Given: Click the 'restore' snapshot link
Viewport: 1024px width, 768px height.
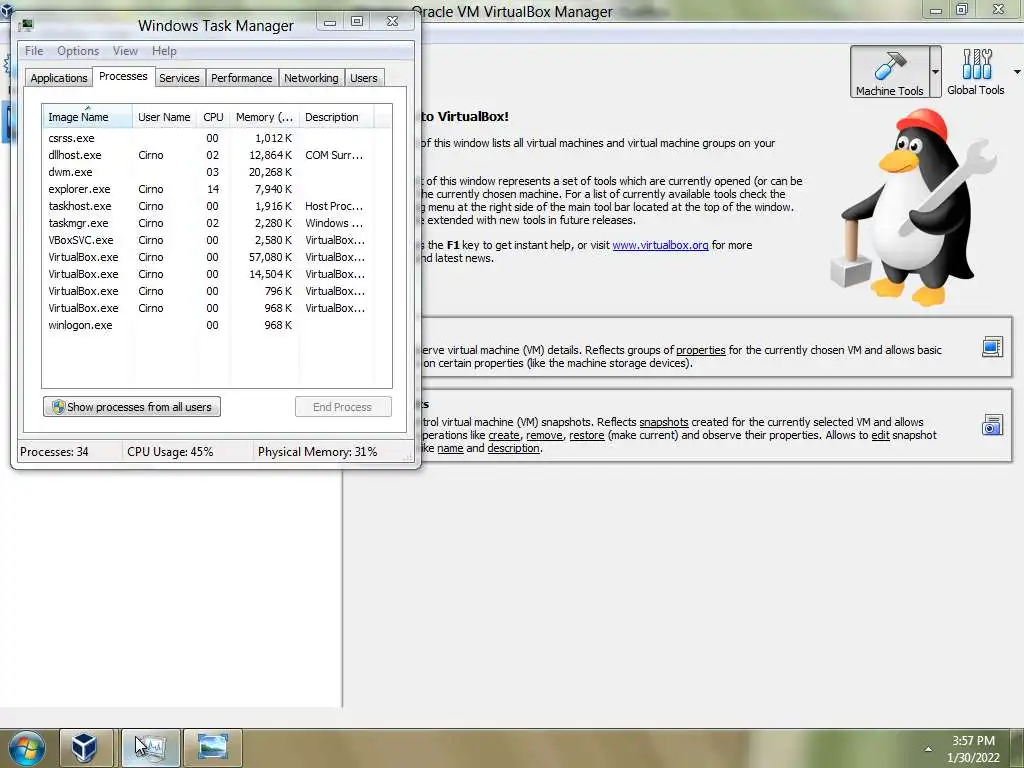Looking at the screenshot, I should tap(586, 435).
